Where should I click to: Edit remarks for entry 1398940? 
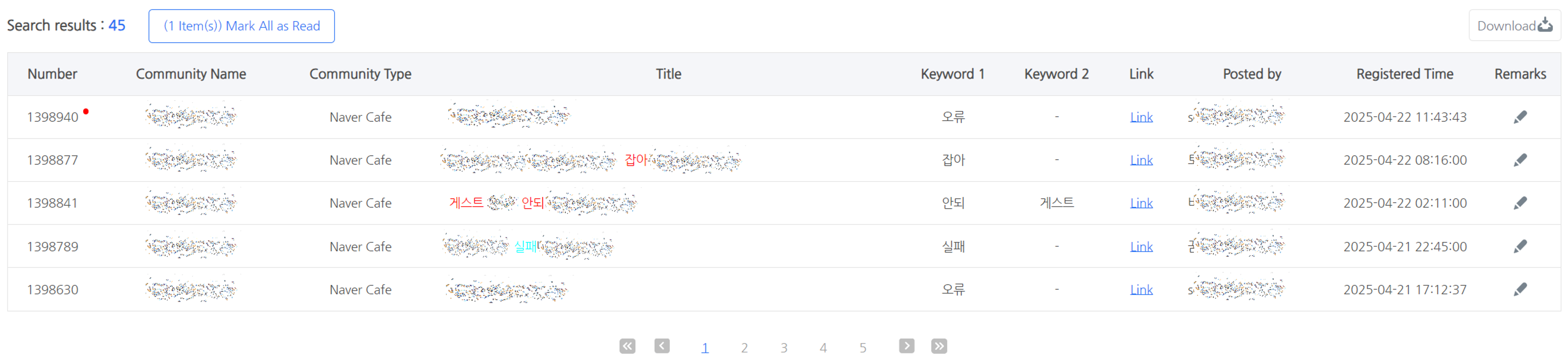coord(1520,117)
